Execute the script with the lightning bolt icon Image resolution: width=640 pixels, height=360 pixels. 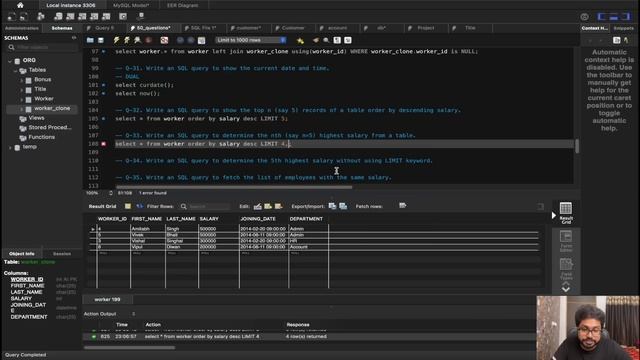click(x=116, y=40)
